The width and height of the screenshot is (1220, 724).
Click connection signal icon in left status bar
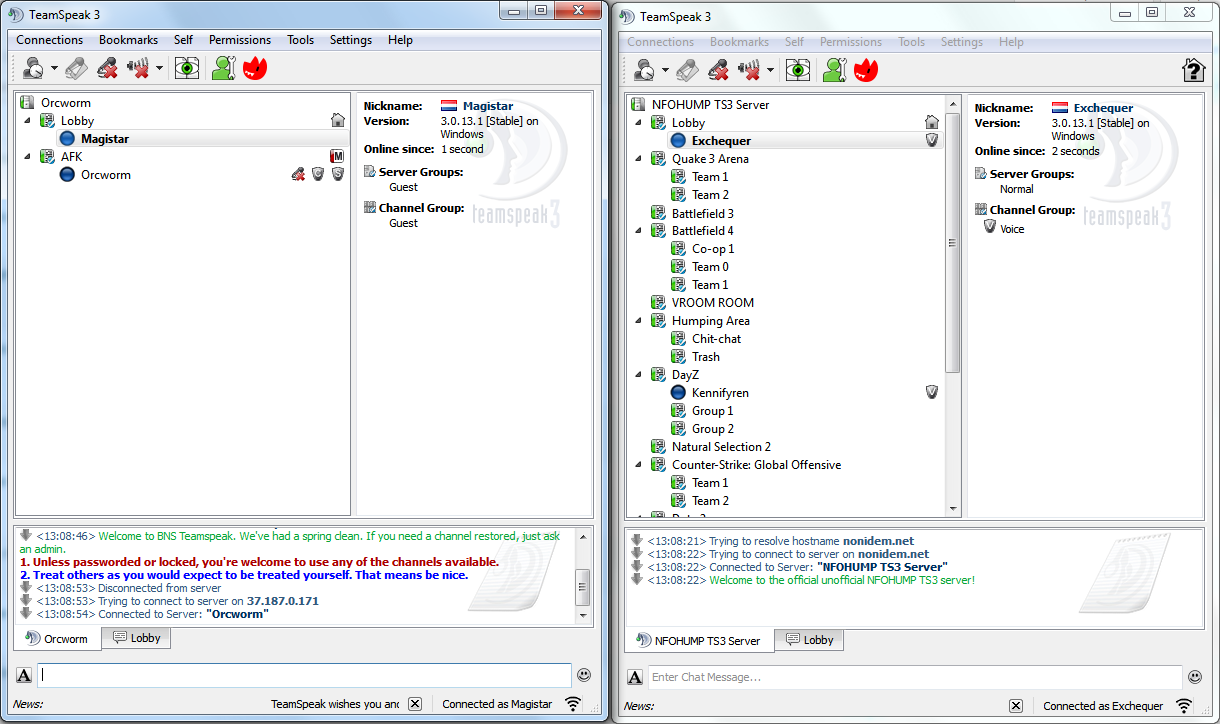pyautogui.click(x=573, y=704)
